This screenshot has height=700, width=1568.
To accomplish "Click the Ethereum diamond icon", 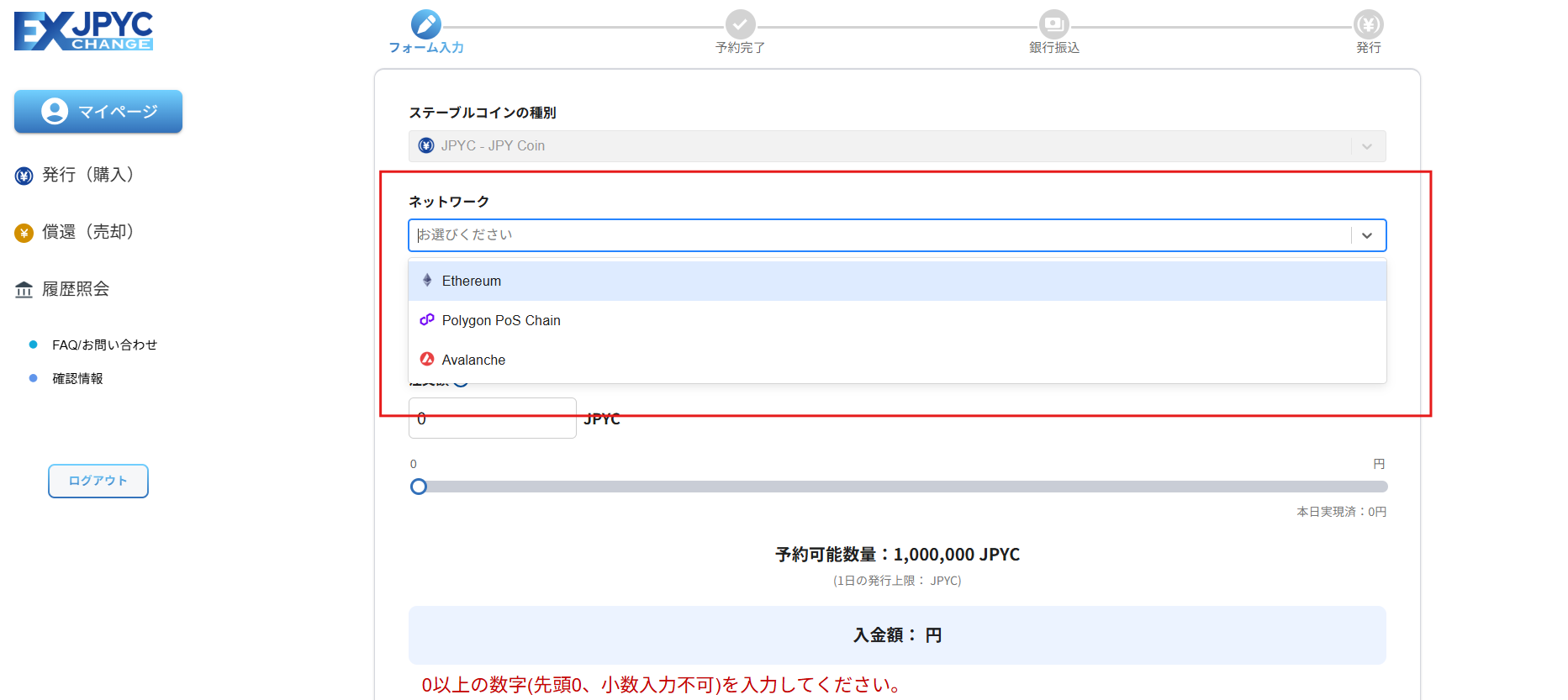I will click(x=427, y=280).
